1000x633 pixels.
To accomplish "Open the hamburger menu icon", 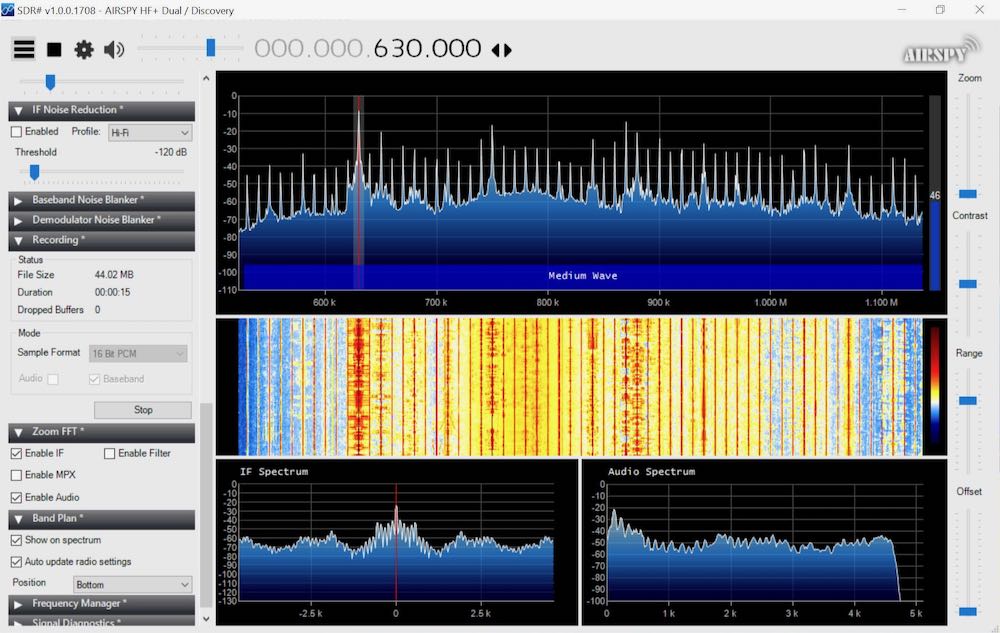I will pos(23,48).
